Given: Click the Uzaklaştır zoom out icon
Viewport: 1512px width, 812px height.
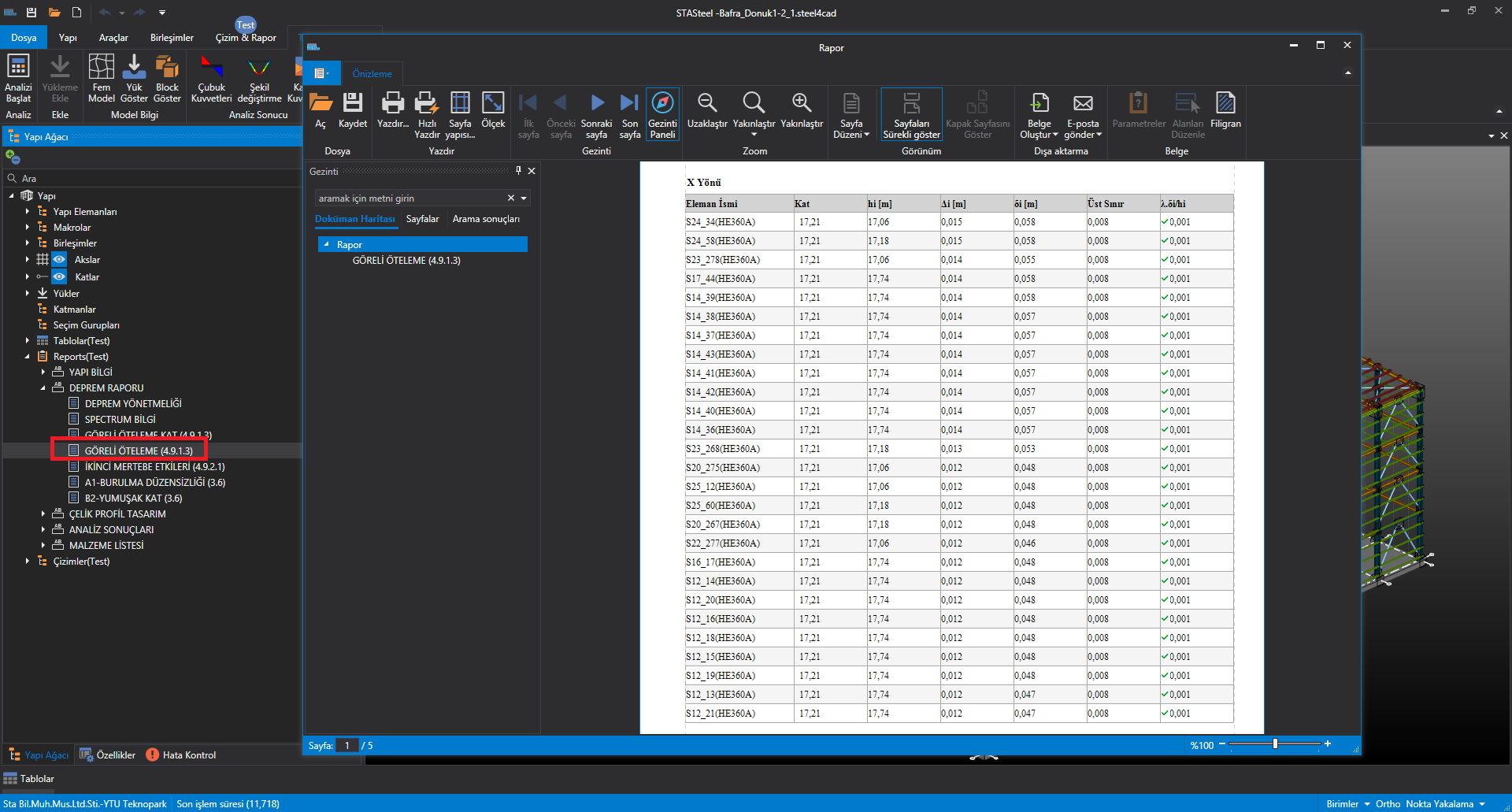Looking at the screenshot, I should click(706, 103).
